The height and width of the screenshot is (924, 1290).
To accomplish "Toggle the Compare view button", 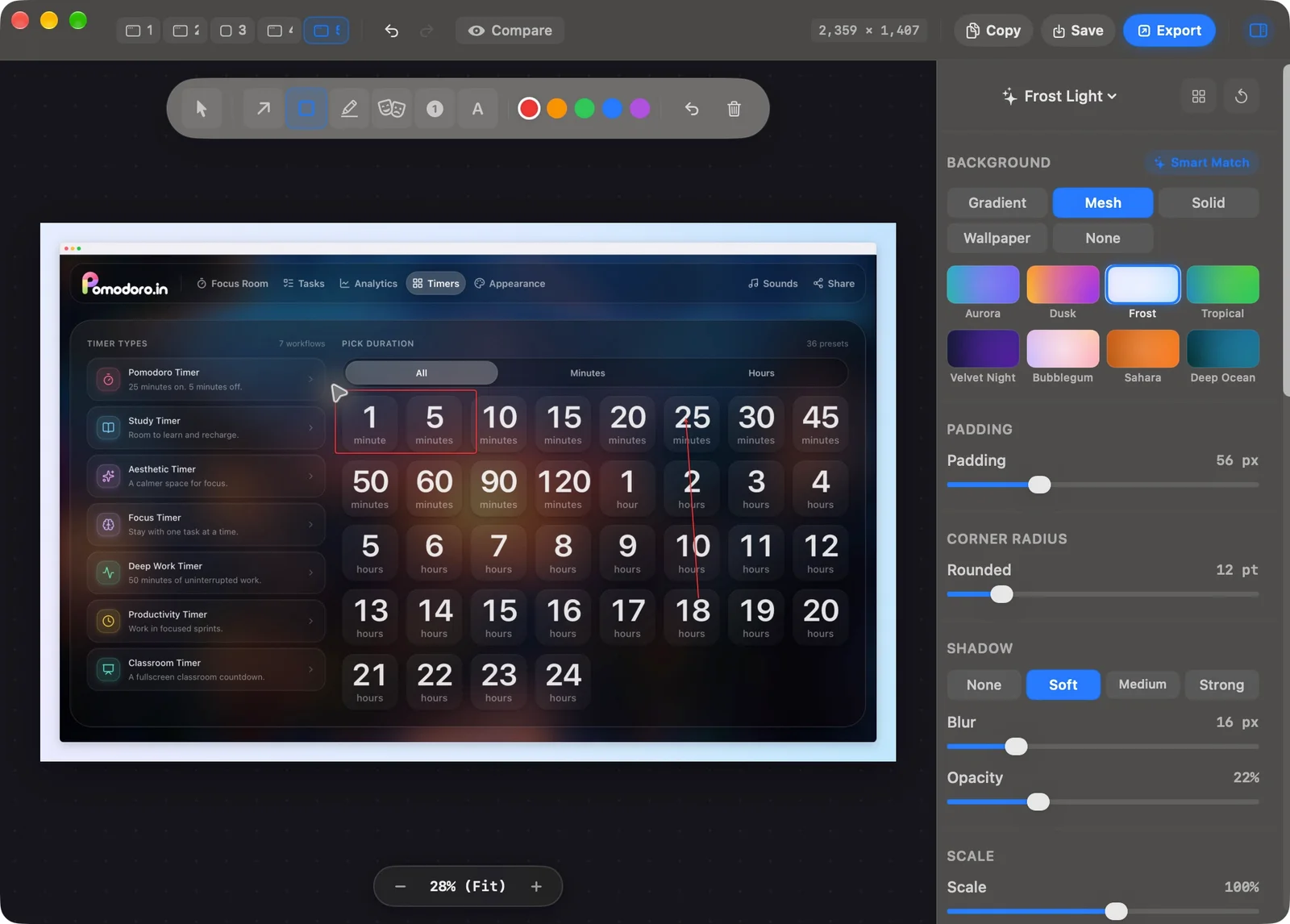I will point(510,31).
